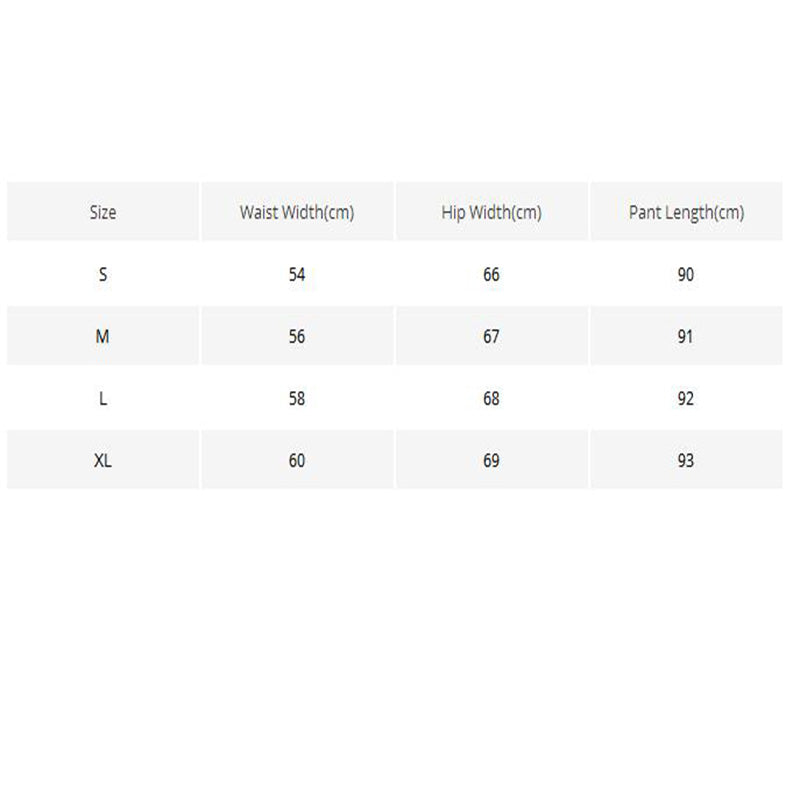Select pant length value 91

click(x=686, y=337)
